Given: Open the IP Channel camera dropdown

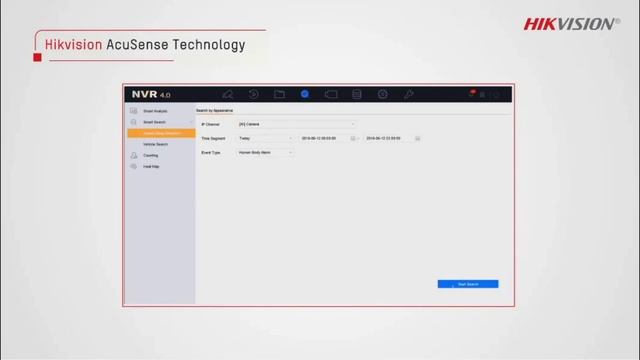Looking at the screenshot, I should 297,124.
